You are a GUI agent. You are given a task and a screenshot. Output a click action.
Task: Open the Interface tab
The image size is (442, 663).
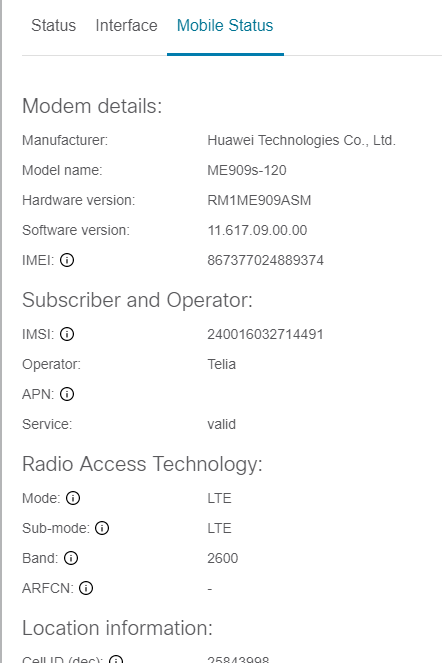point(126,25)
